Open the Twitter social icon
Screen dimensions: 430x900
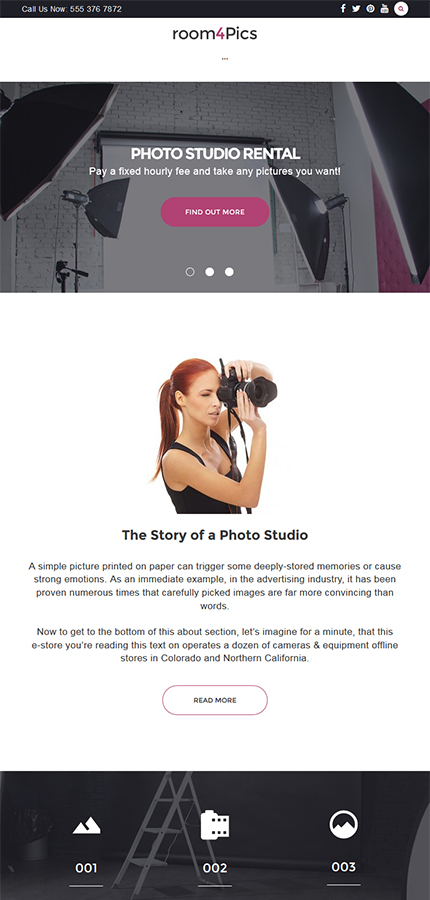(356, 9)
